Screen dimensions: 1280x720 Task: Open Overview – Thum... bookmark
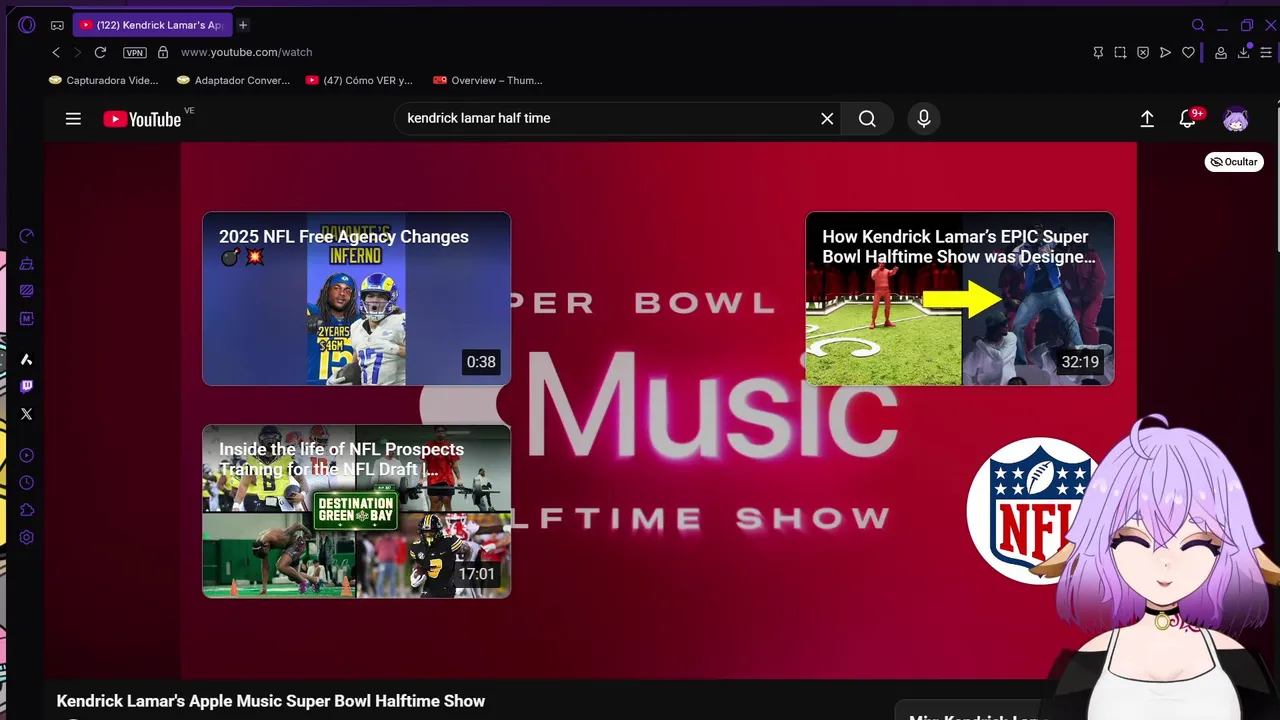pos(488,80)
